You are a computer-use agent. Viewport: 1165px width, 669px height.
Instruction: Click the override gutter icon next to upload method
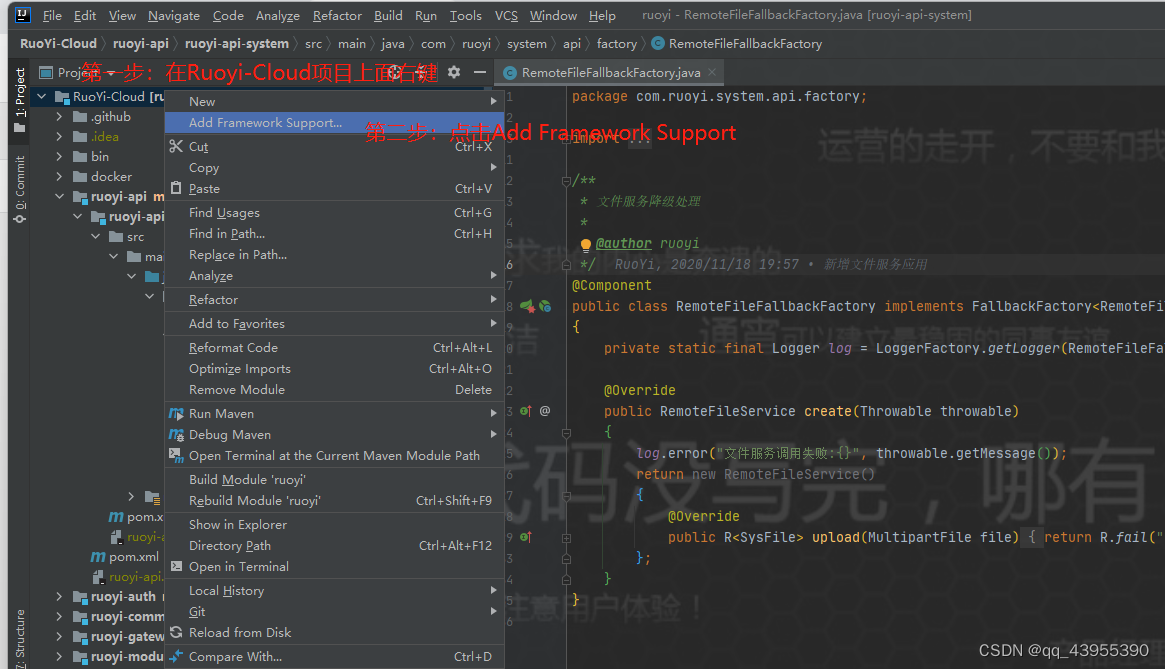[526, 537]
